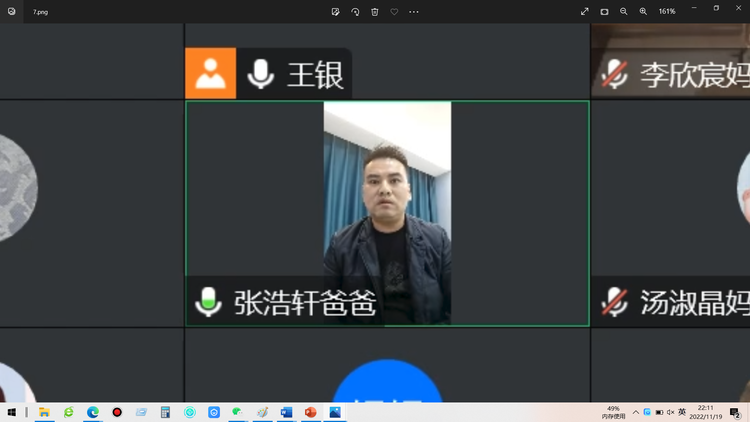Click the participant name 王银
The height and width of the screenshot is (422, 750).
(315, 75)
